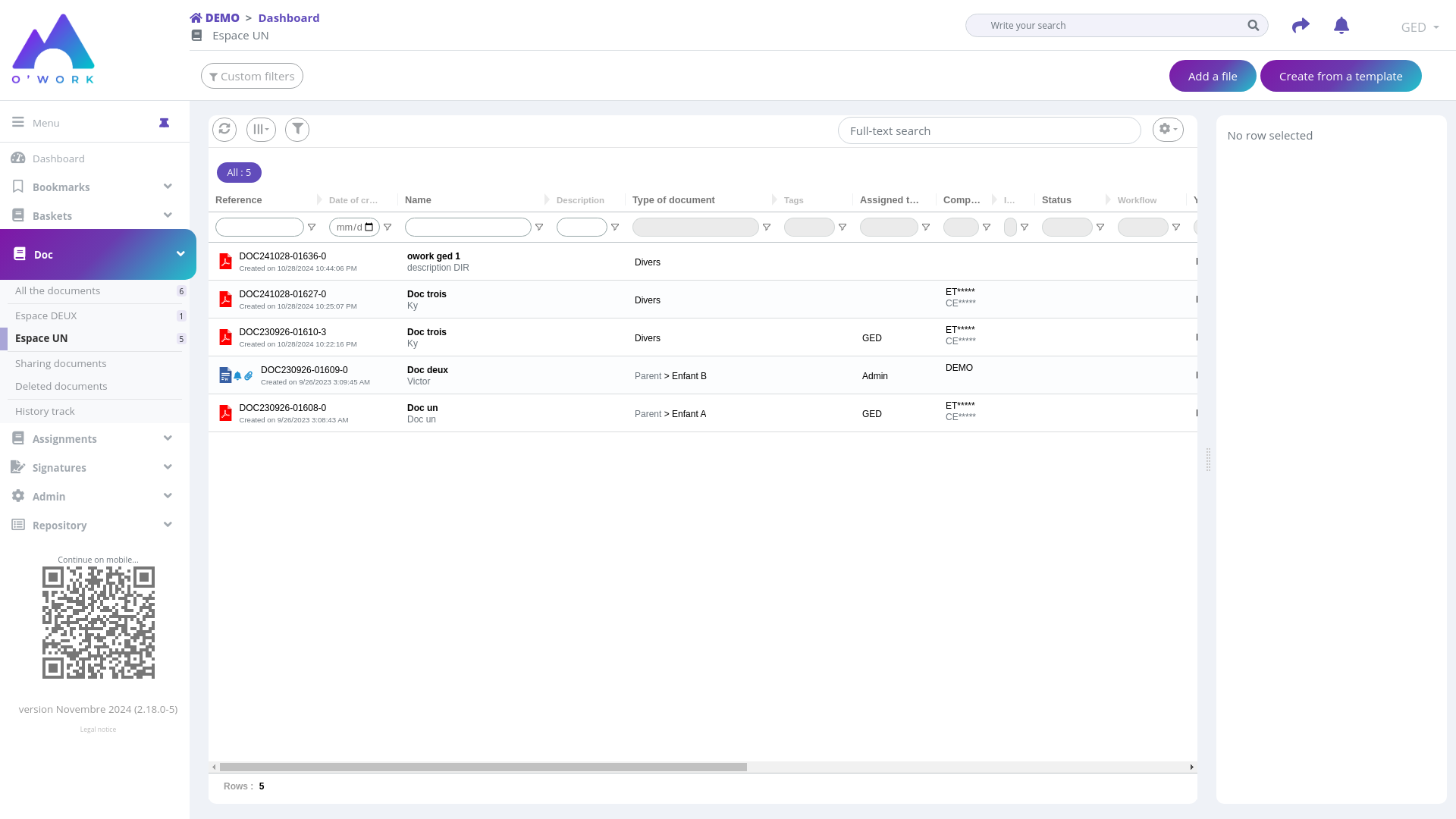The width and height of the screenshot is (1456, 819).
Task: Click the share arrow icon in header
Action: pyautogui.click(x=1301, y=26)
